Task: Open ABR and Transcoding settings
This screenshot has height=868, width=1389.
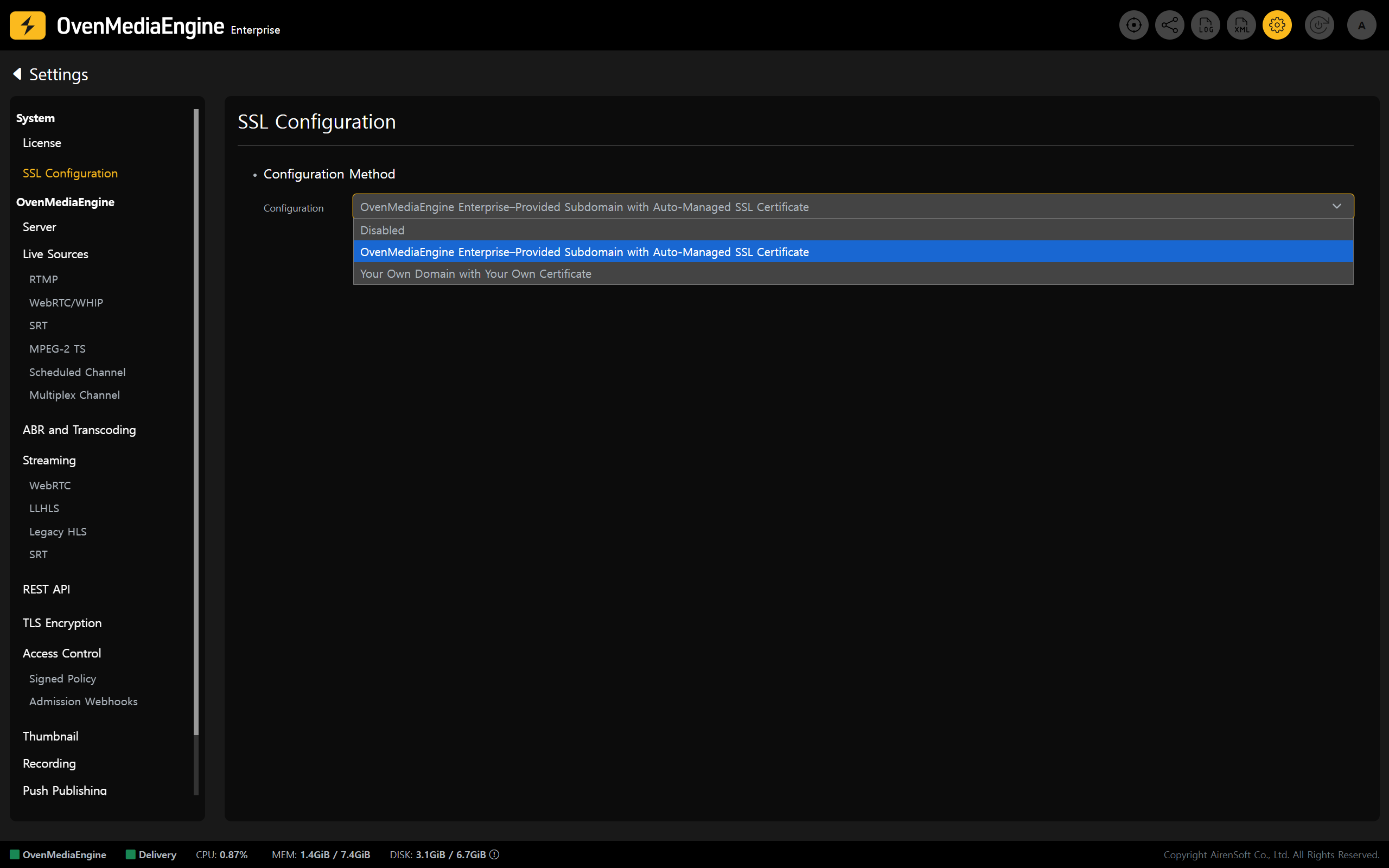Action: (79, 430)
